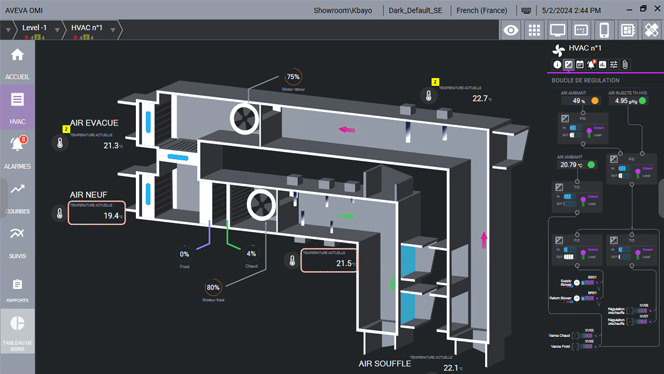Toggle the eye visibility icon

click(511, 30)
